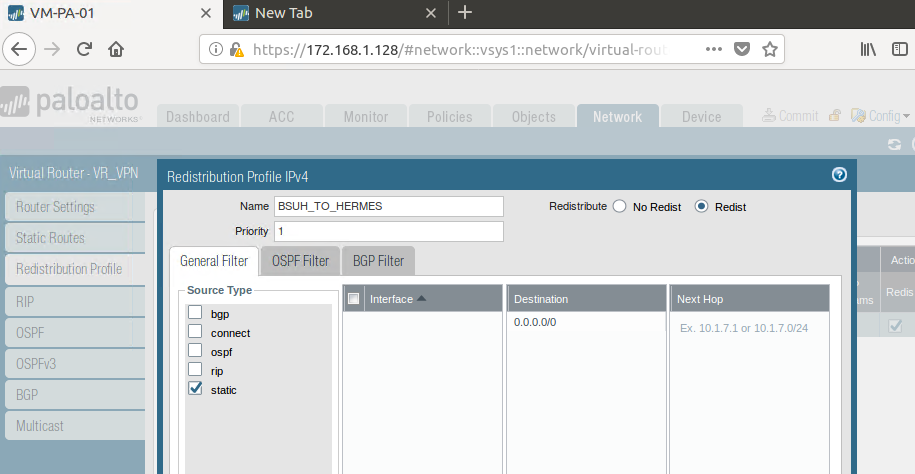Screen dimensions: 915x474
Task: Open Static Routes in the sidebar
Action: pos(51,238)
